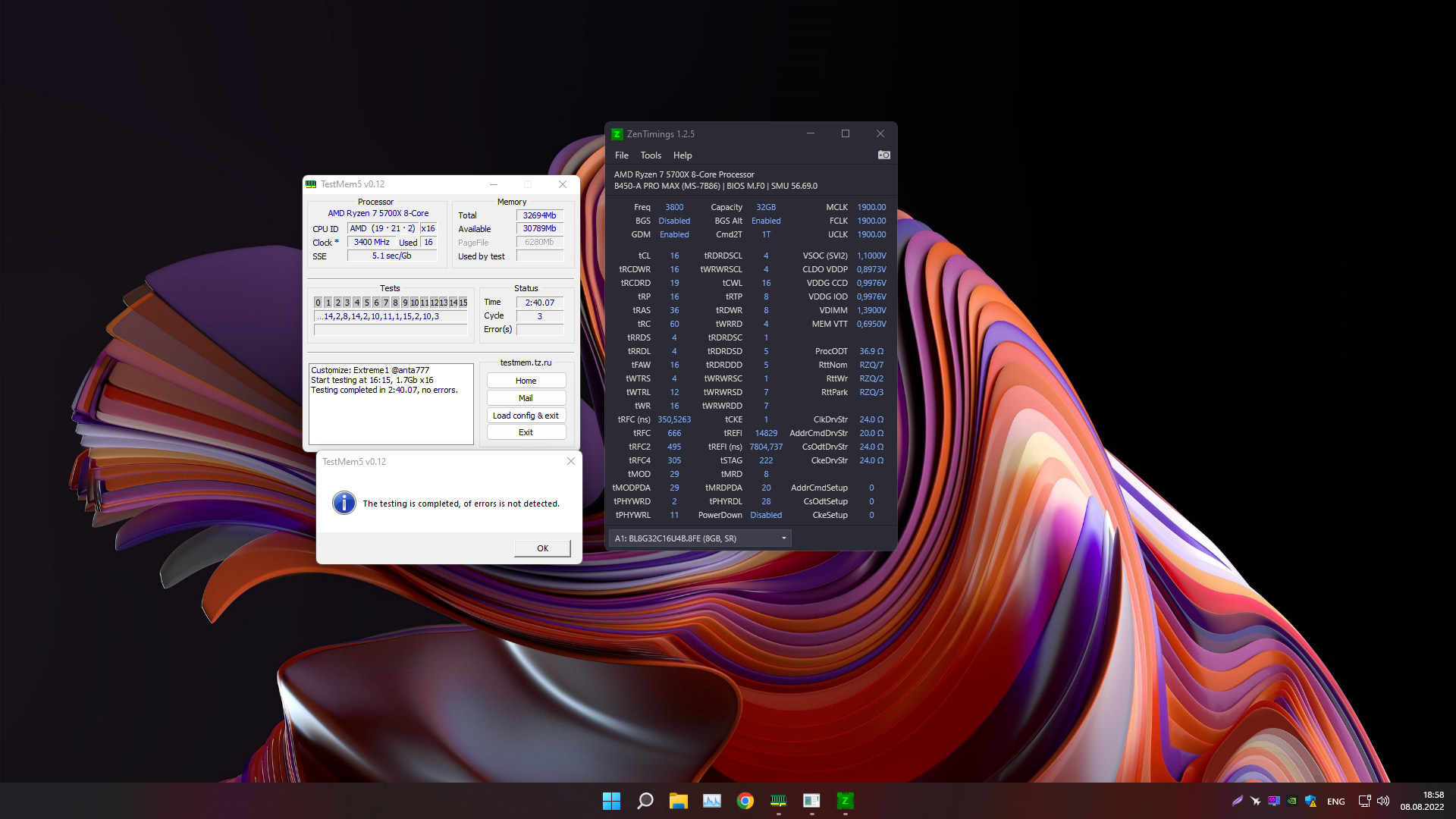Open the Windows Security tray icon
The width and height of the screenshot is (1456, 819).
[1310, 801]
